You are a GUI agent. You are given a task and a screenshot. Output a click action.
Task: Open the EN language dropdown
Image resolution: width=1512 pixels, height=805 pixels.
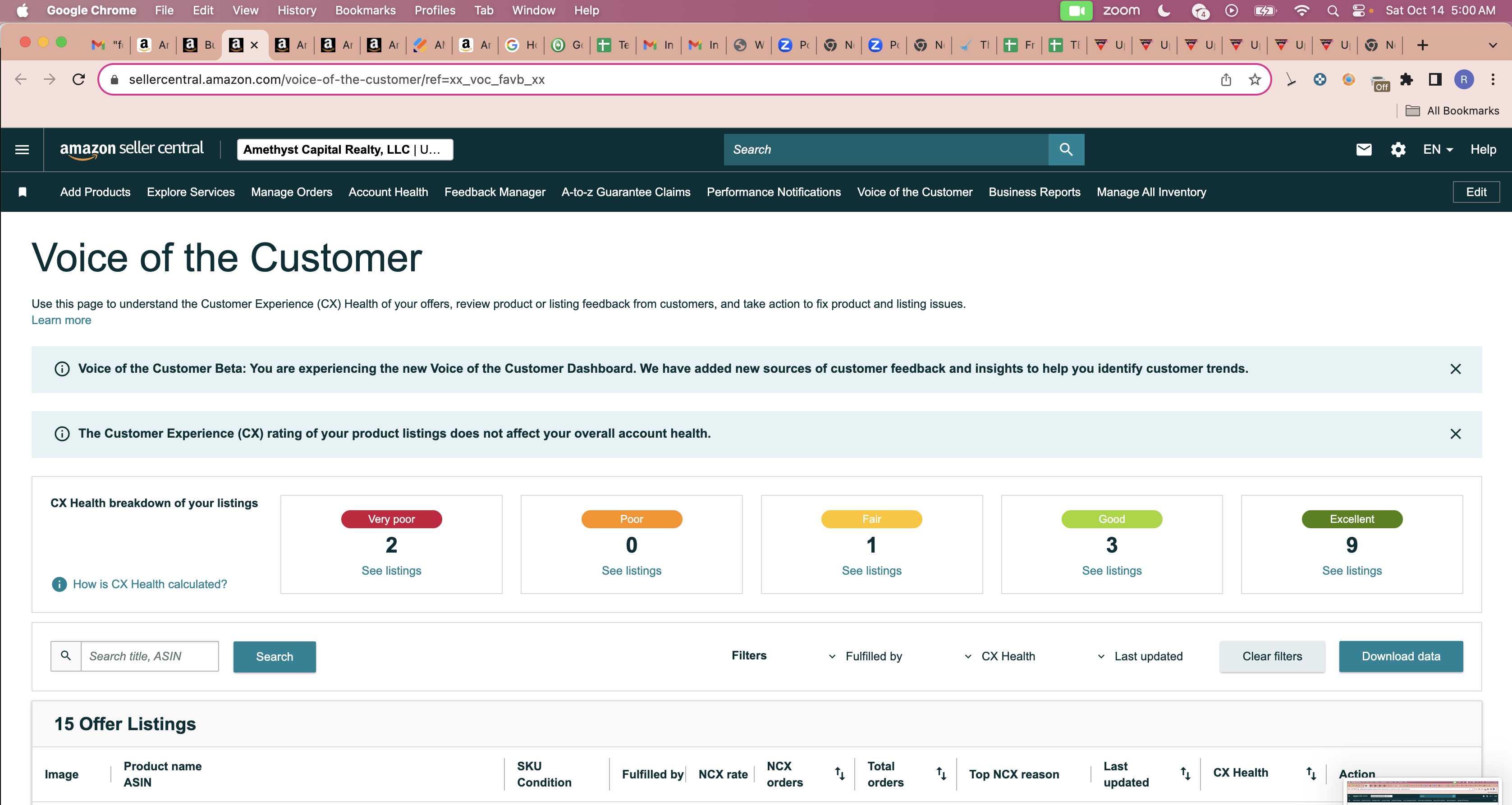point(1438,150)
